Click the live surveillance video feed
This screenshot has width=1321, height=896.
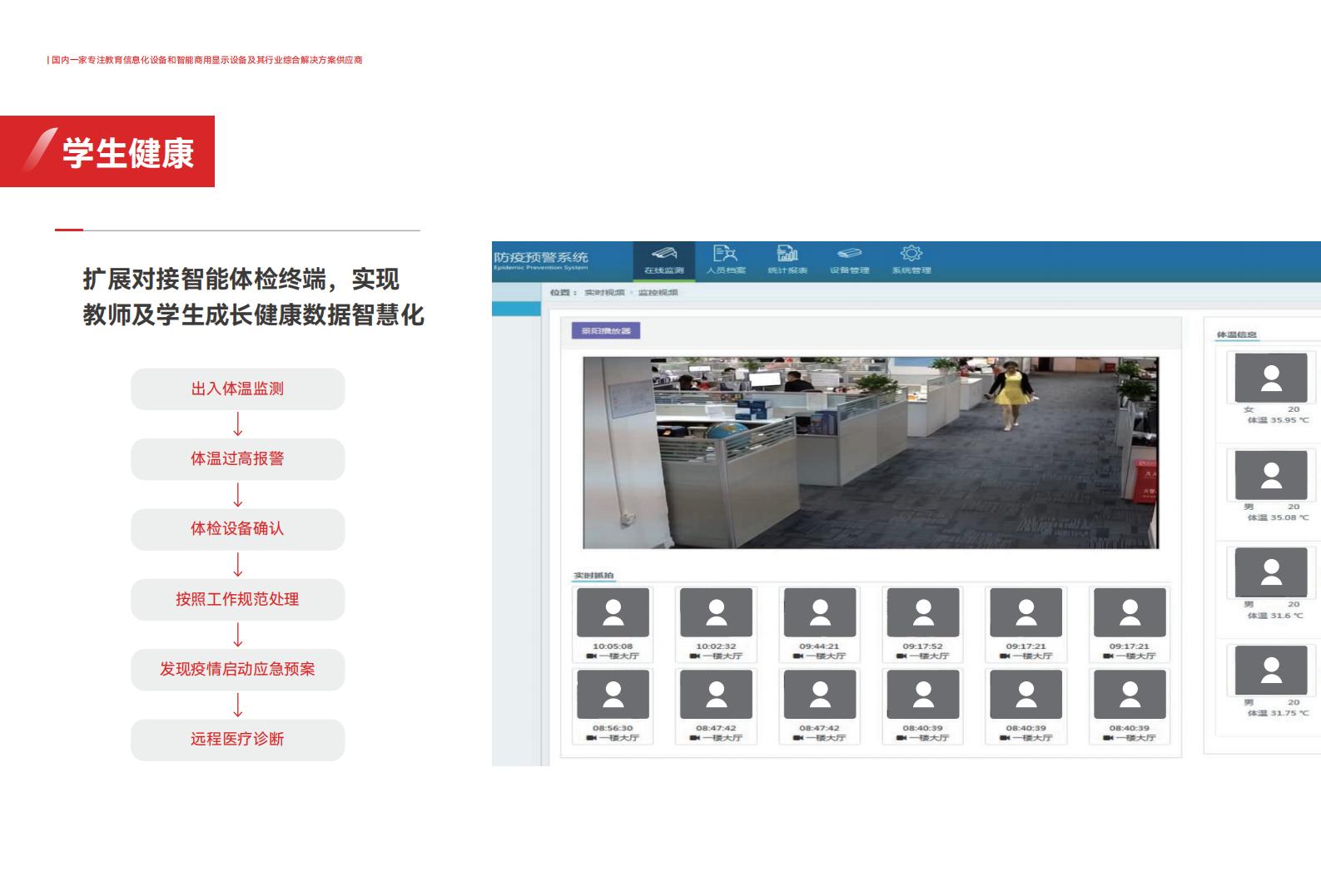point(870,453)
